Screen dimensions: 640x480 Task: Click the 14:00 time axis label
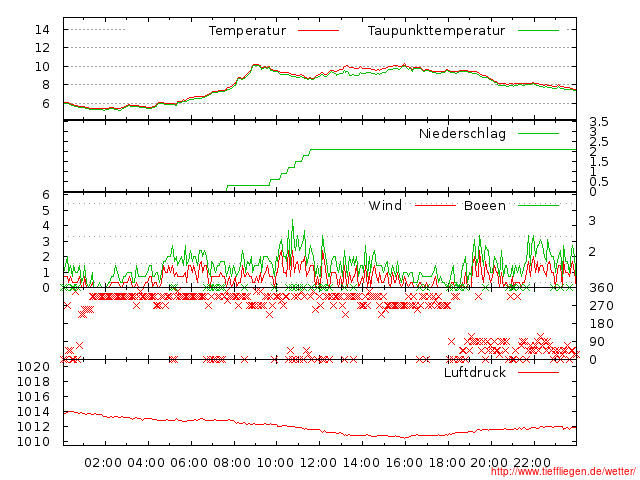coord(361,463)
